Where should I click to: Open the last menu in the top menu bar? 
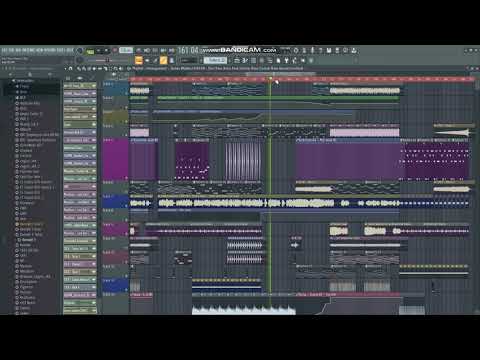(69, 51)
